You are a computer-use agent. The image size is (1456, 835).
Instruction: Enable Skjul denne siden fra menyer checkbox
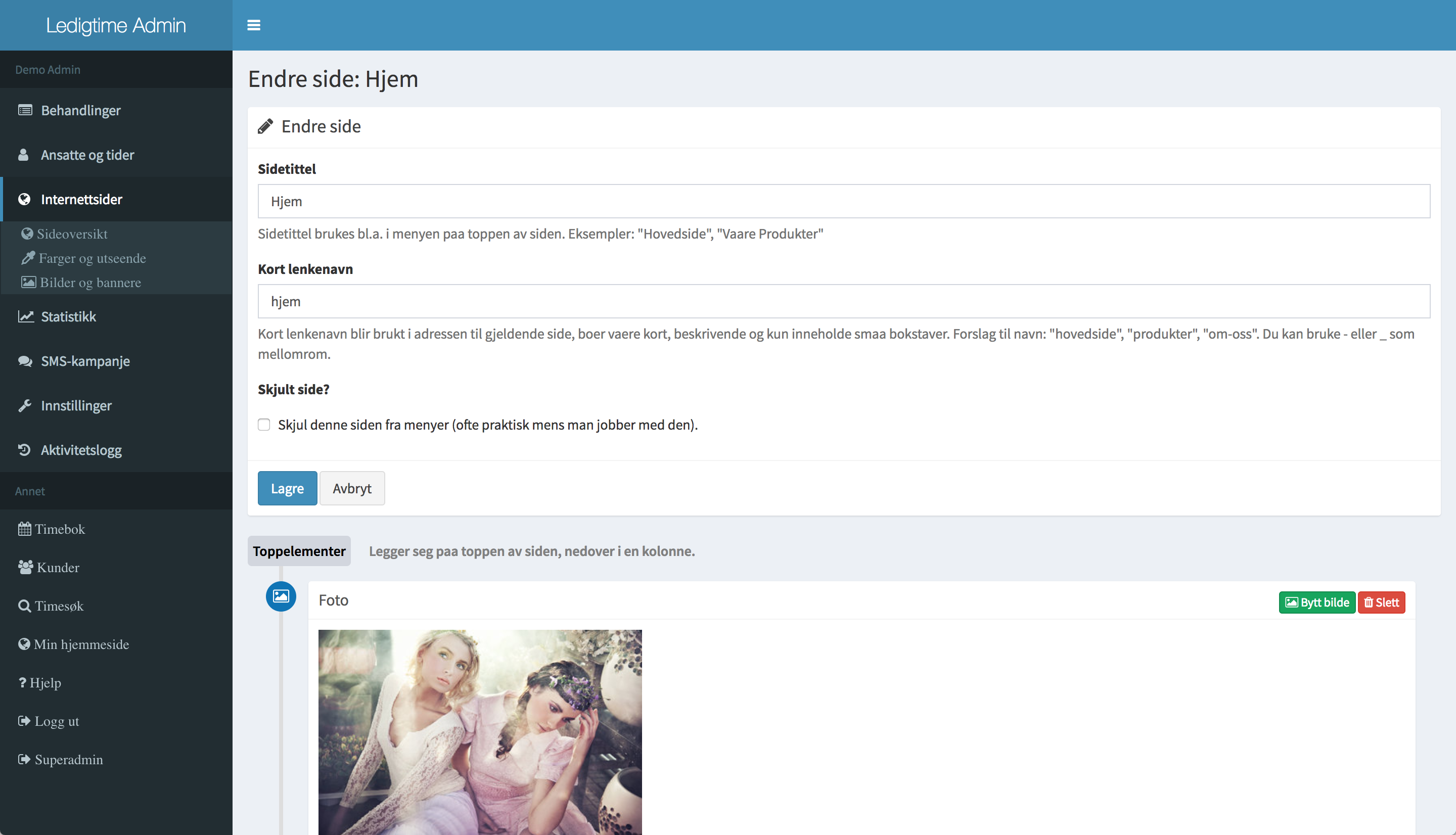(x=264, y=425)
